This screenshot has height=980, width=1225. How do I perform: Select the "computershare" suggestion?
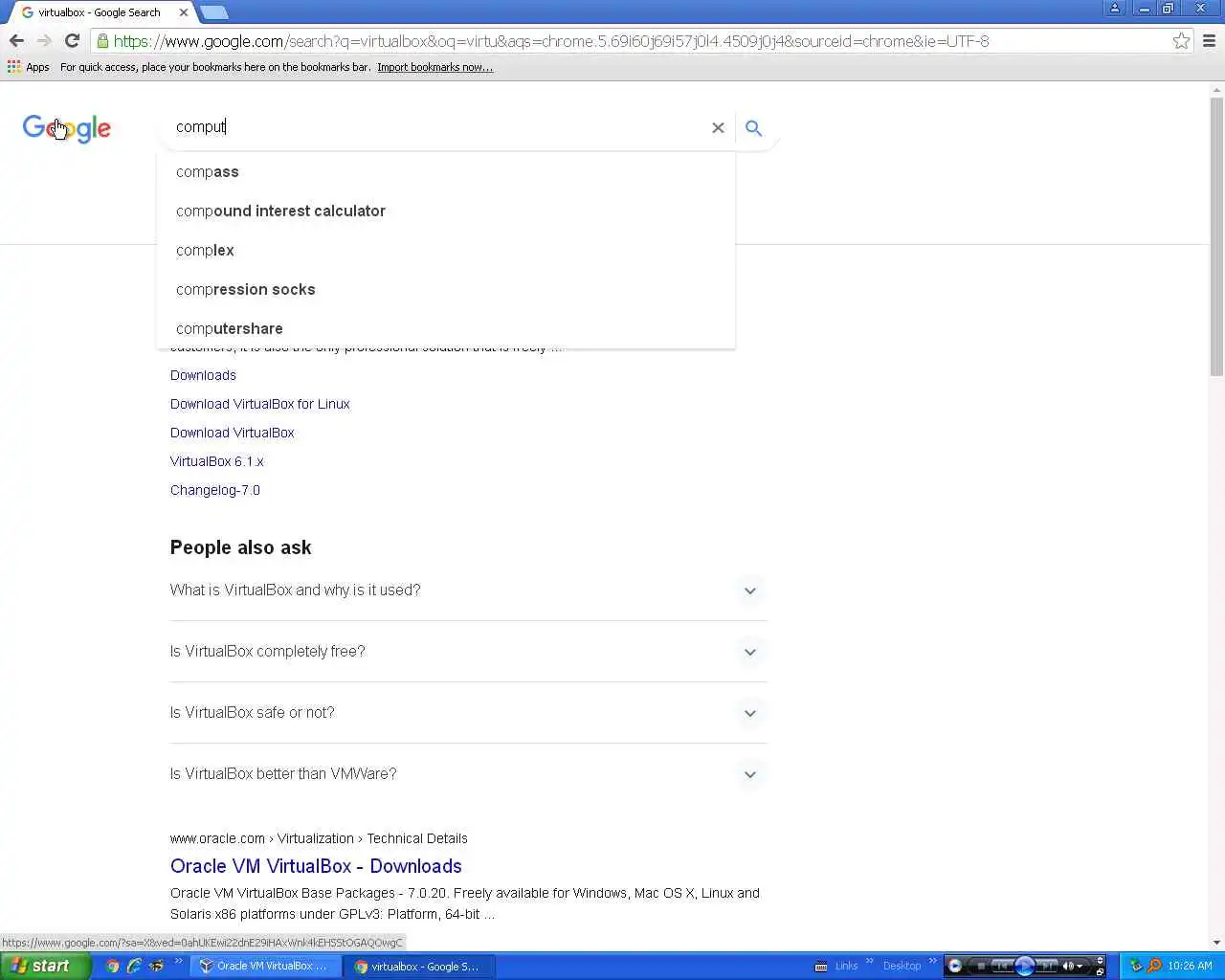tap(446, 329)
